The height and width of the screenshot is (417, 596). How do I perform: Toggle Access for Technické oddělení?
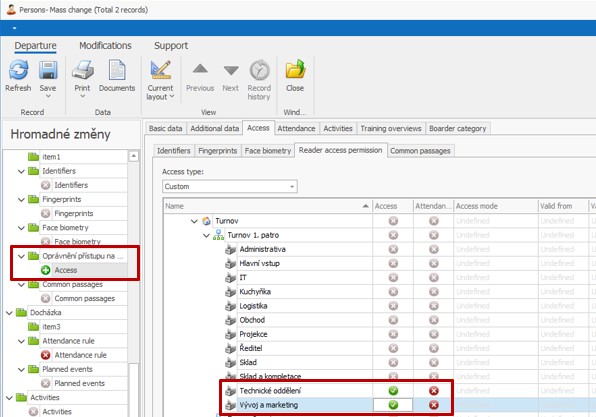(x=393, y=391)
